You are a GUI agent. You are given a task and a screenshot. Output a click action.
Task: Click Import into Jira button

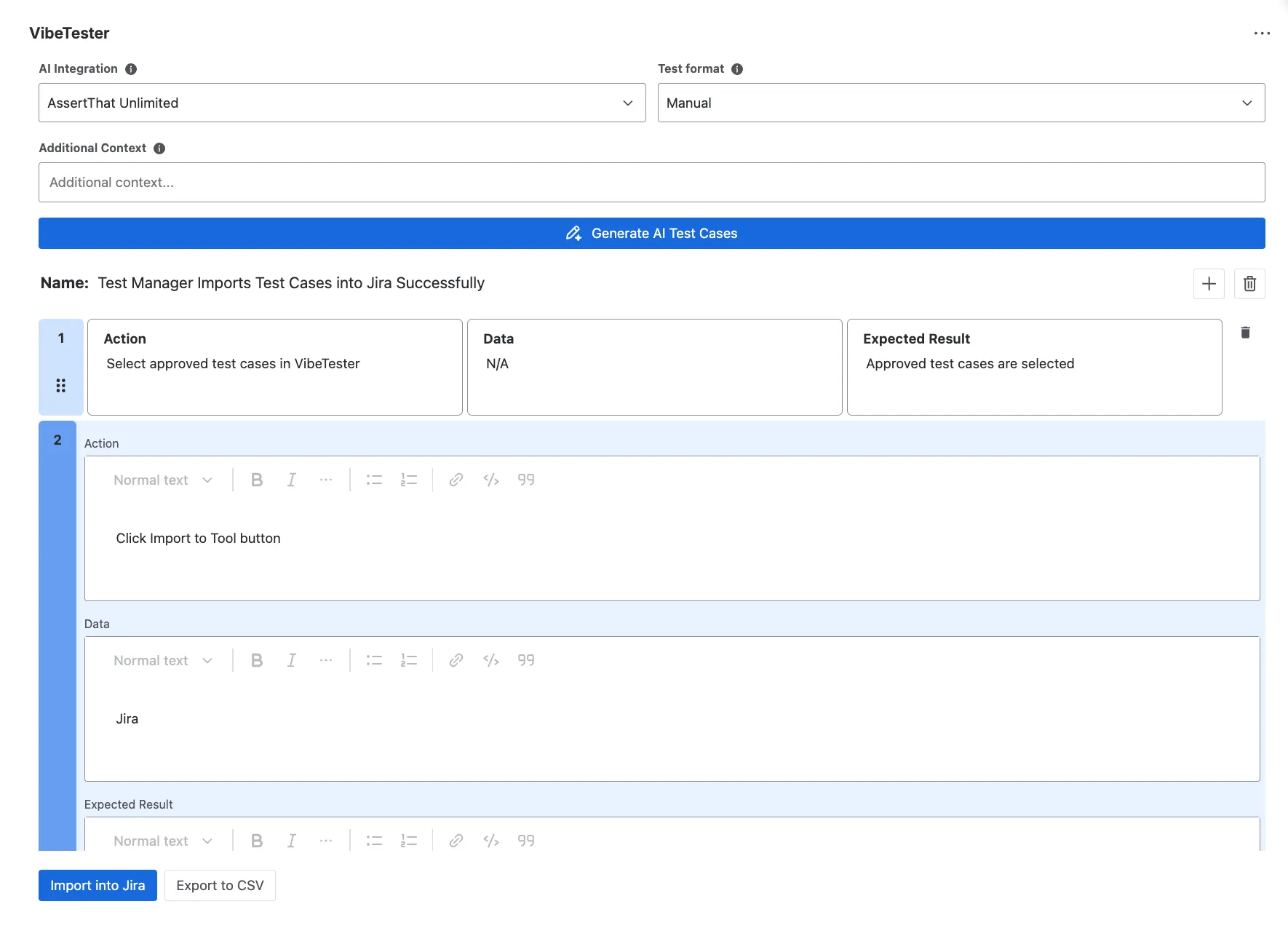point(98,885)
